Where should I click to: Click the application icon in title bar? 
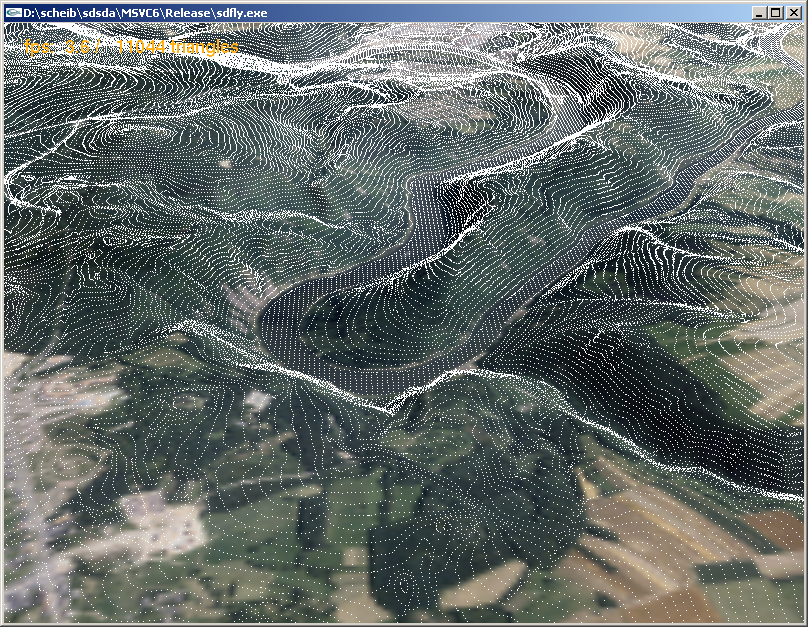(x=14, y=13)
